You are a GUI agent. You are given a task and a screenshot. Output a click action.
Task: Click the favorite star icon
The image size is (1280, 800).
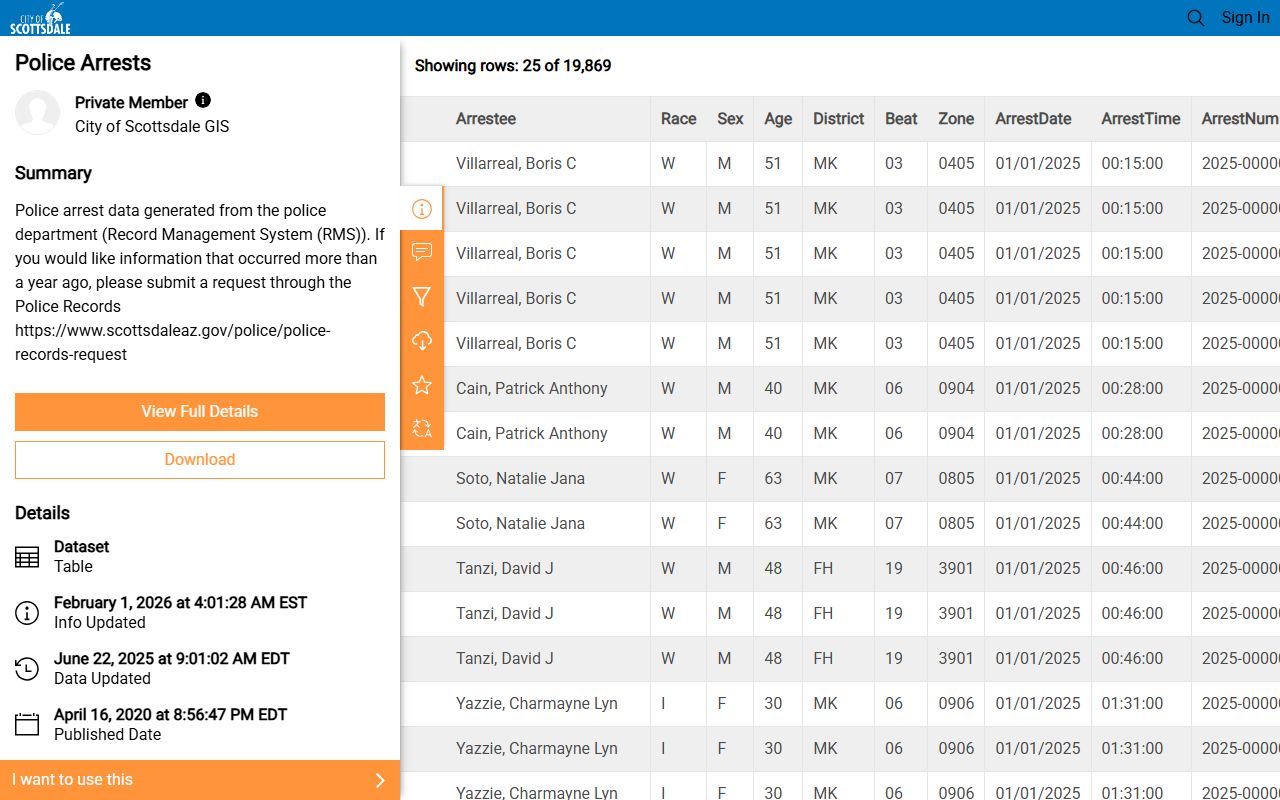pyautogui.click(x=422, y=385)
